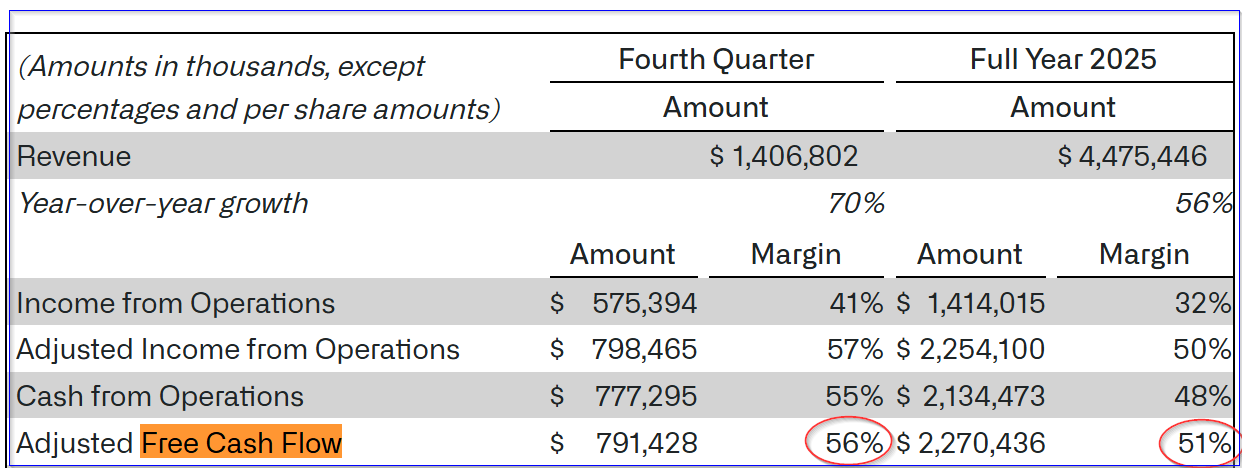Click the orange-highlighted Free Cash Flow text
This screenshot has height=468, width=1242.
pyautogui.click(x=241, y=442)
